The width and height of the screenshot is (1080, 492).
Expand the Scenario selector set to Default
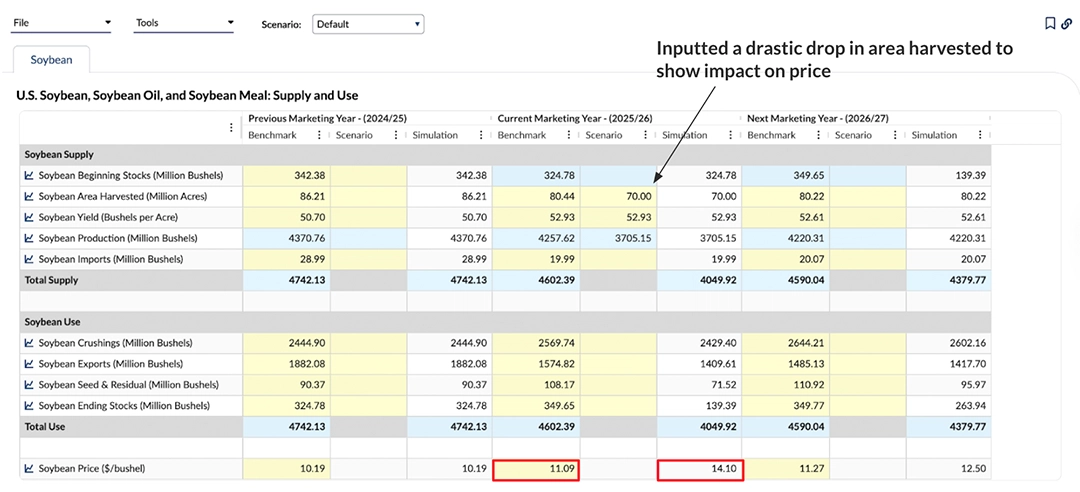point(368,24)
